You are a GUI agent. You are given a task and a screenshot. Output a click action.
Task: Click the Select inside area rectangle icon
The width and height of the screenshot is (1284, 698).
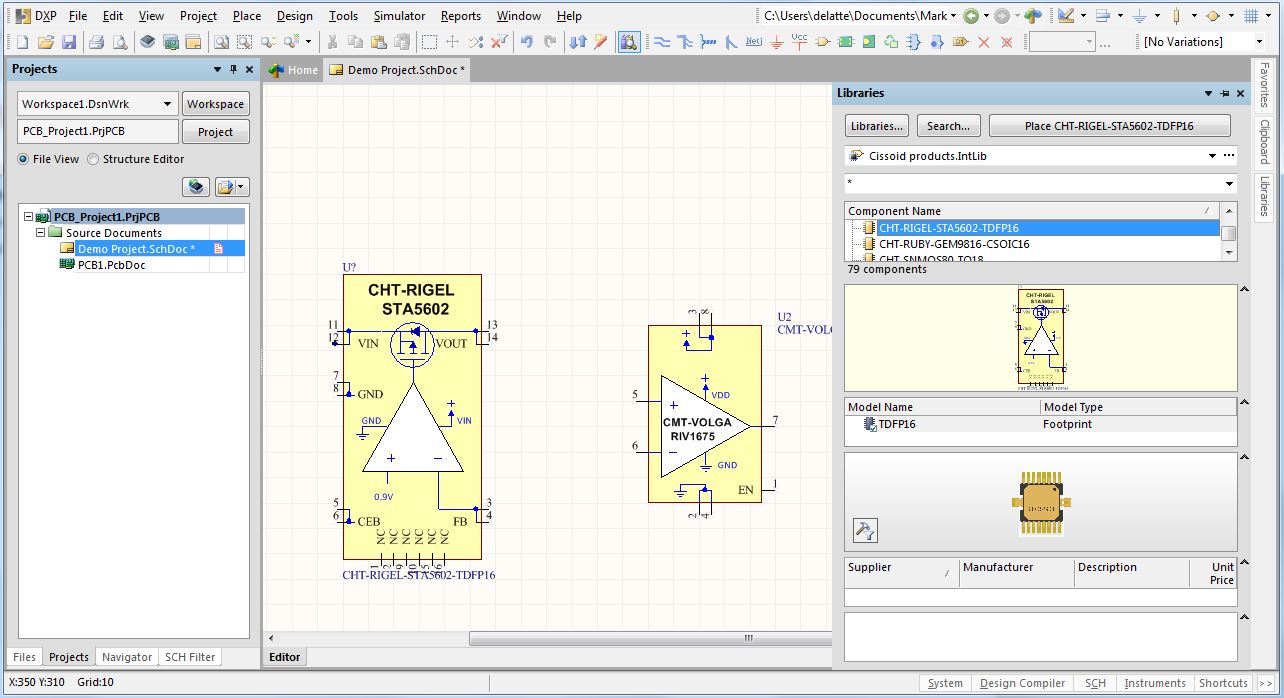pos(429,42)
